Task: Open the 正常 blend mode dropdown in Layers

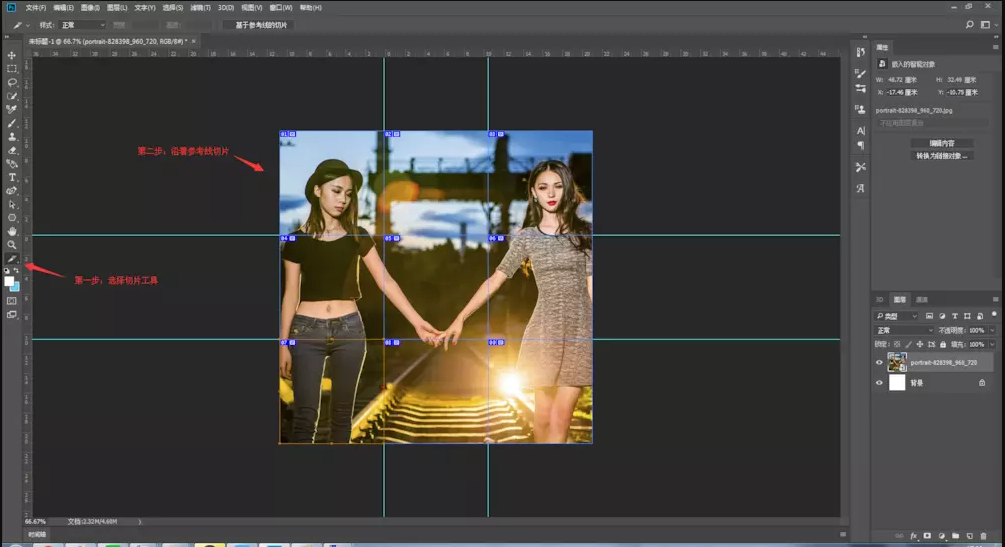Action: pos(904,330)
